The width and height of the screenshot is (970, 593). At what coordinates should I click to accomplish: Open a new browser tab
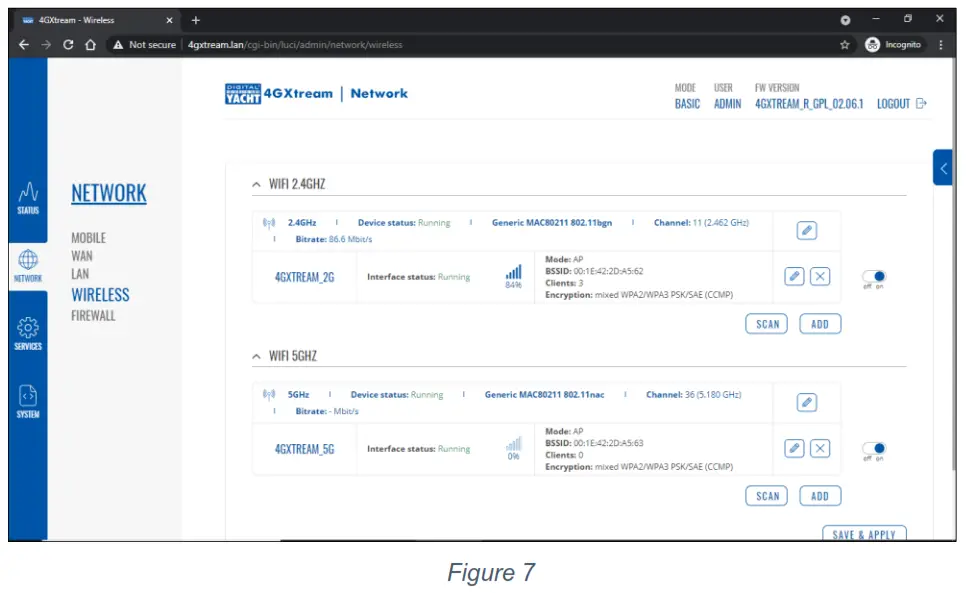195,20
